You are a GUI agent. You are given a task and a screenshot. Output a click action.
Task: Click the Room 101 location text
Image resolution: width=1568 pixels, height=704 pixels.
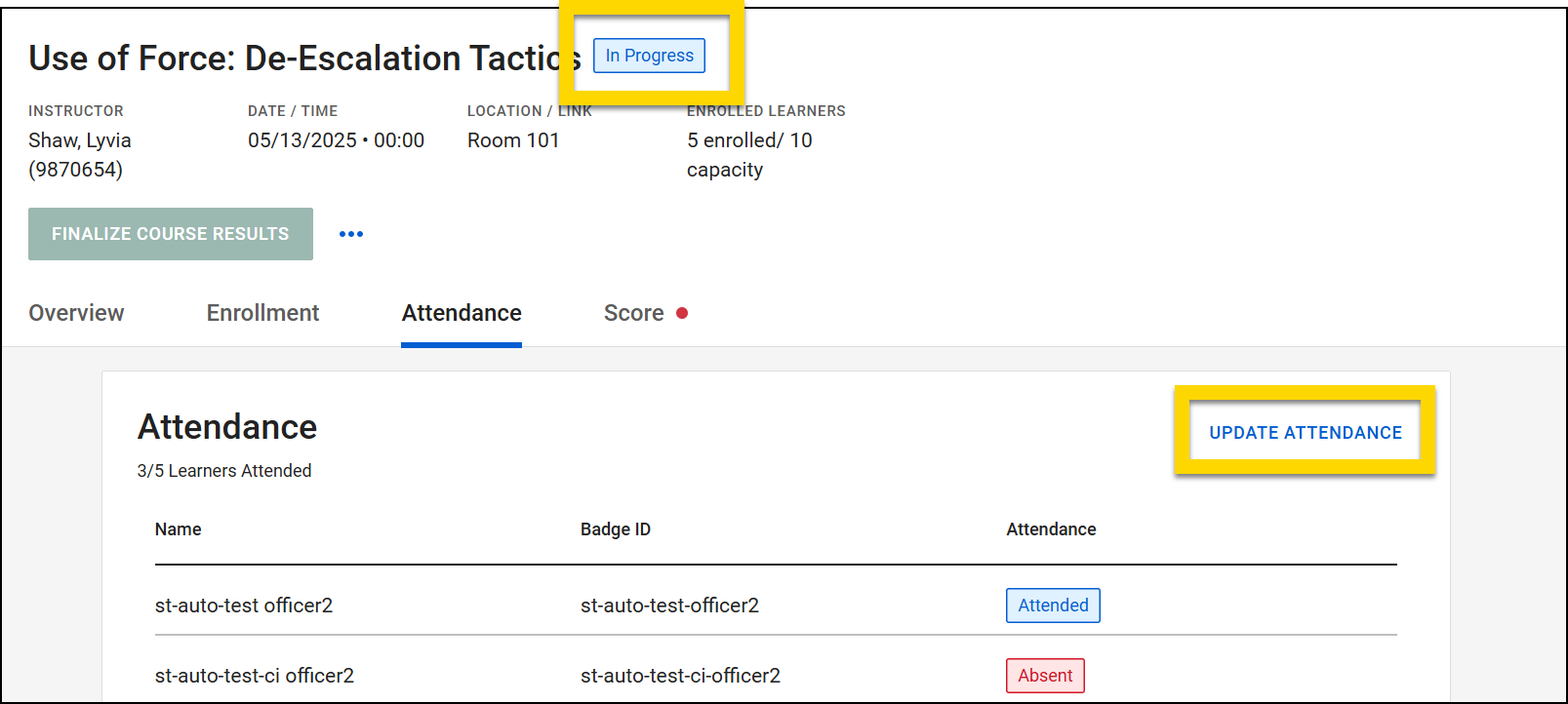(513, 140)
